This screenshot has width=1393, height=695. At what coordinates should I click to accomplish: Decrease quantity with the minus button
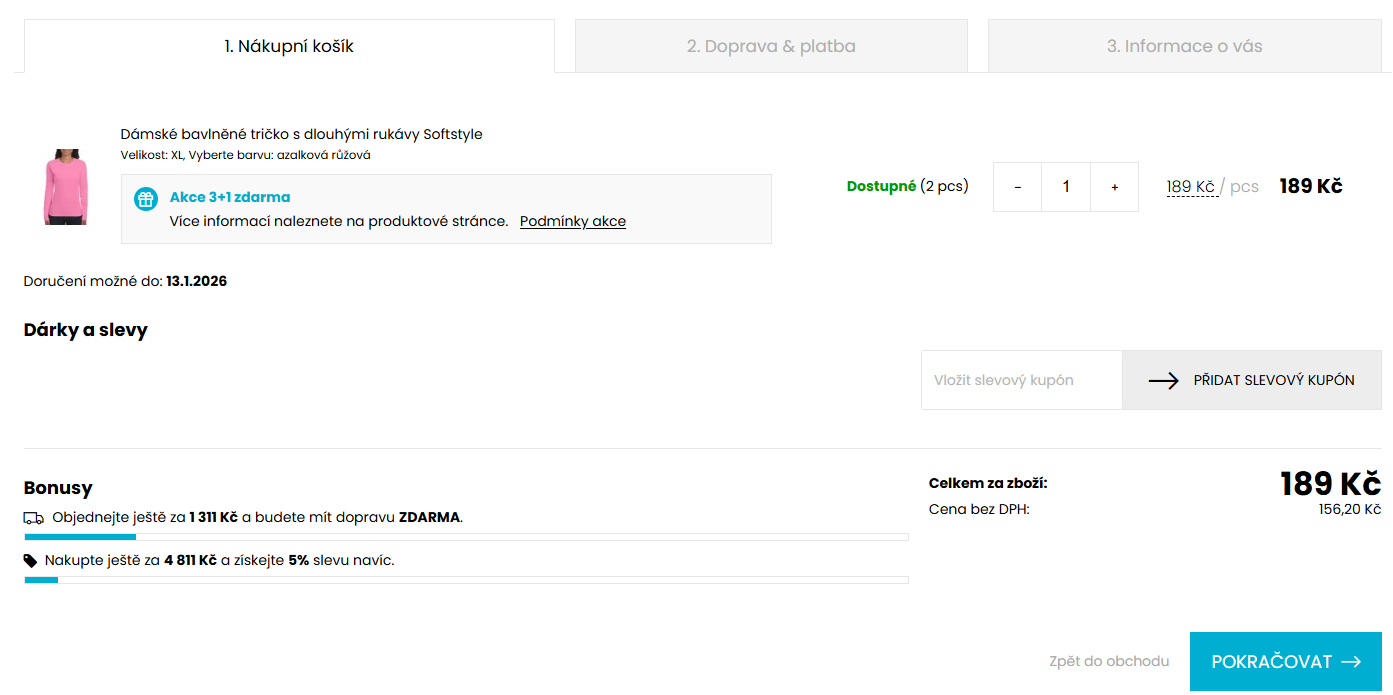click(1017, 187)
